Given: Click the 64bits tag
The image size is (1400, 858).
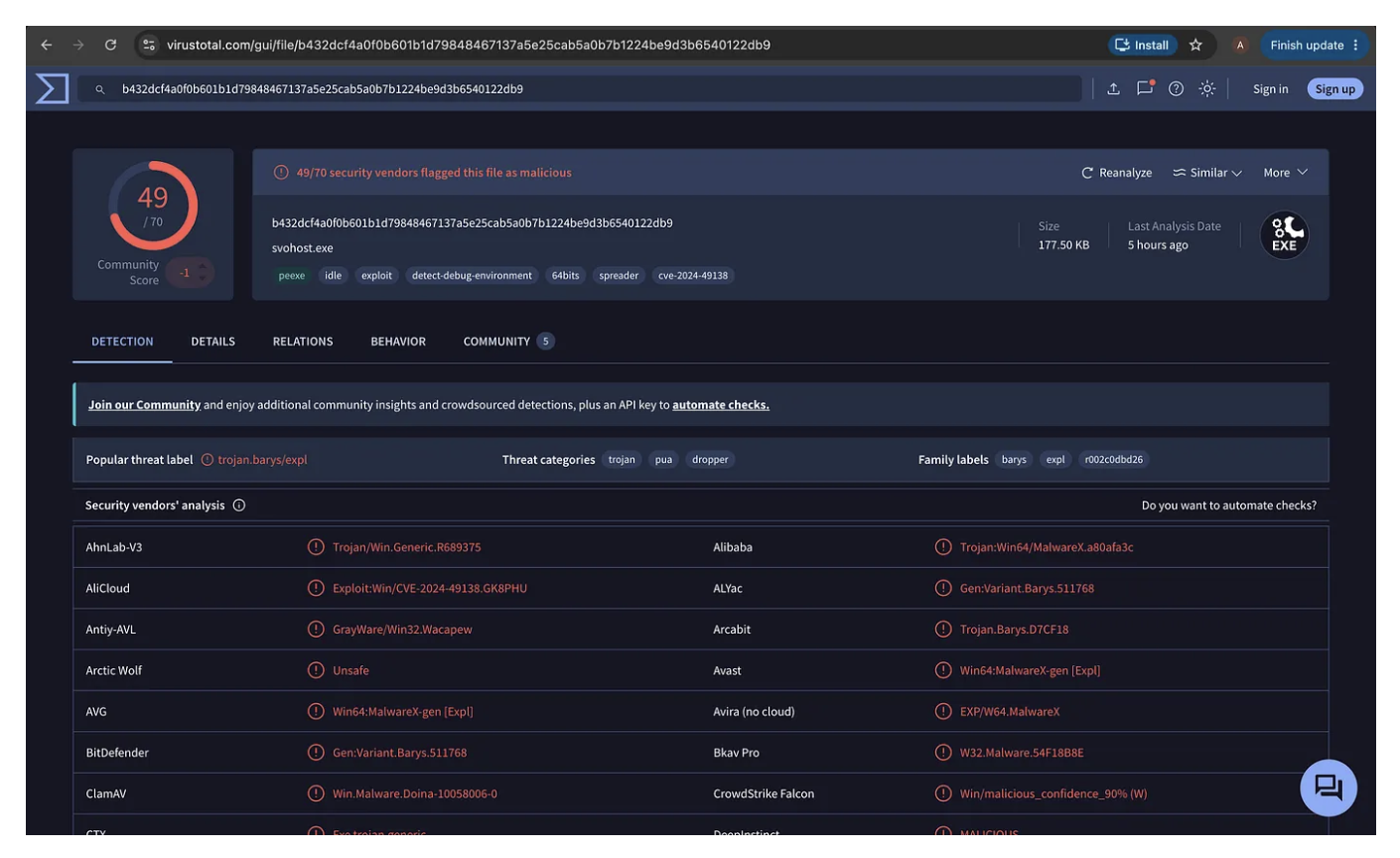Looking at the screenshot, I should (566, 276).
